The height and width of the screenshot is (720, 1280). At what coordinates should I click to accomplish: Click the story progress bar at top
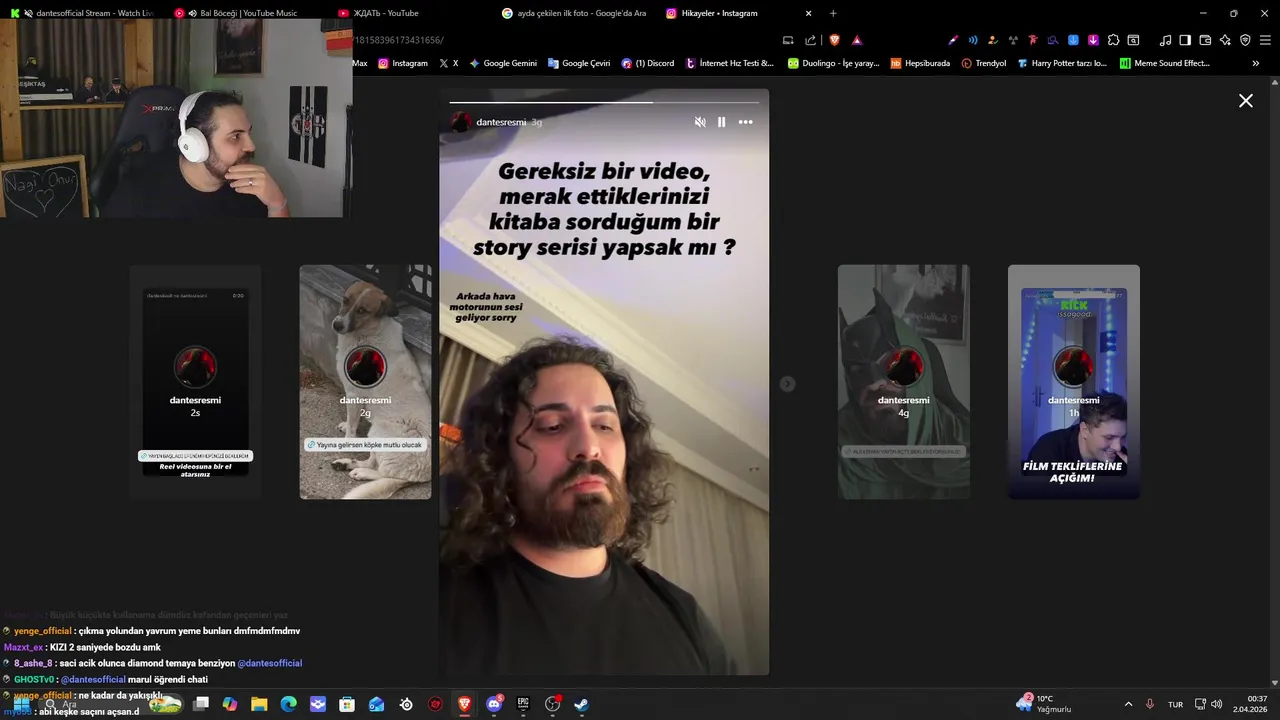pyautogui.click(x=604, y=102)
